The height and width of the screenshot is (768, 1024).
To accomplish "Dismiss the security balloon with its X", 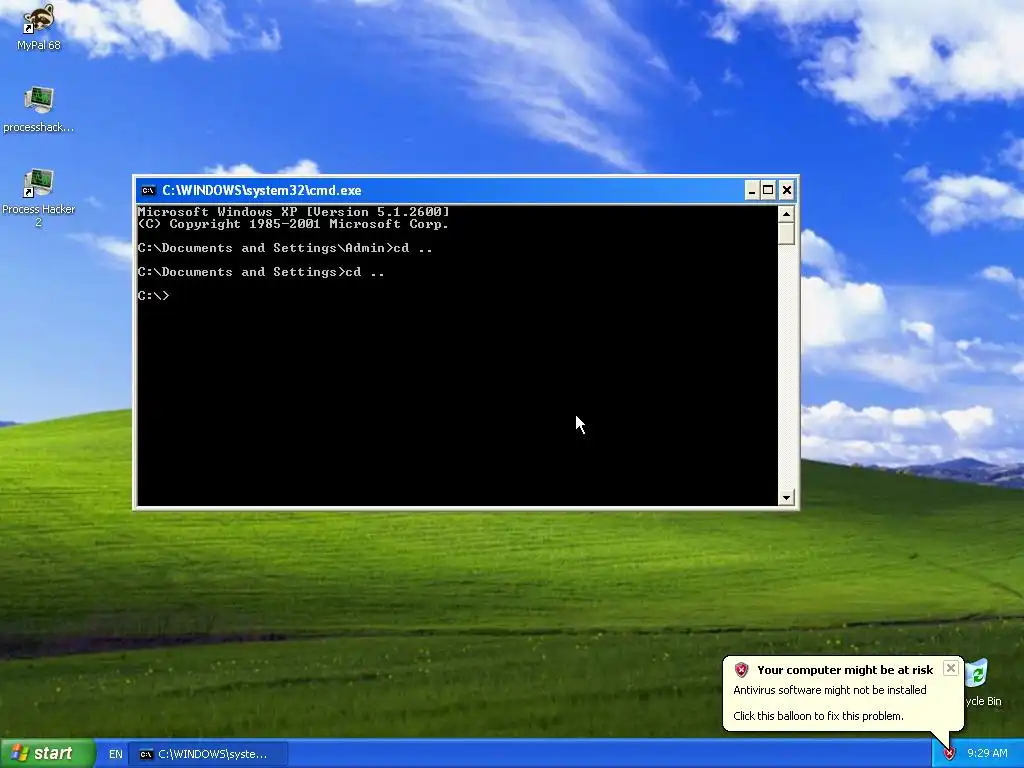I will point(951,668).
